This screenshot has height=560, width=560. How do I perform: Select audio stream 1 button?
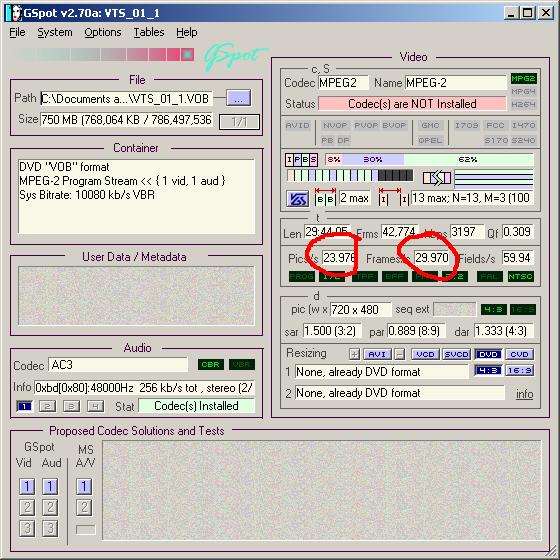[x=24, y=406]
